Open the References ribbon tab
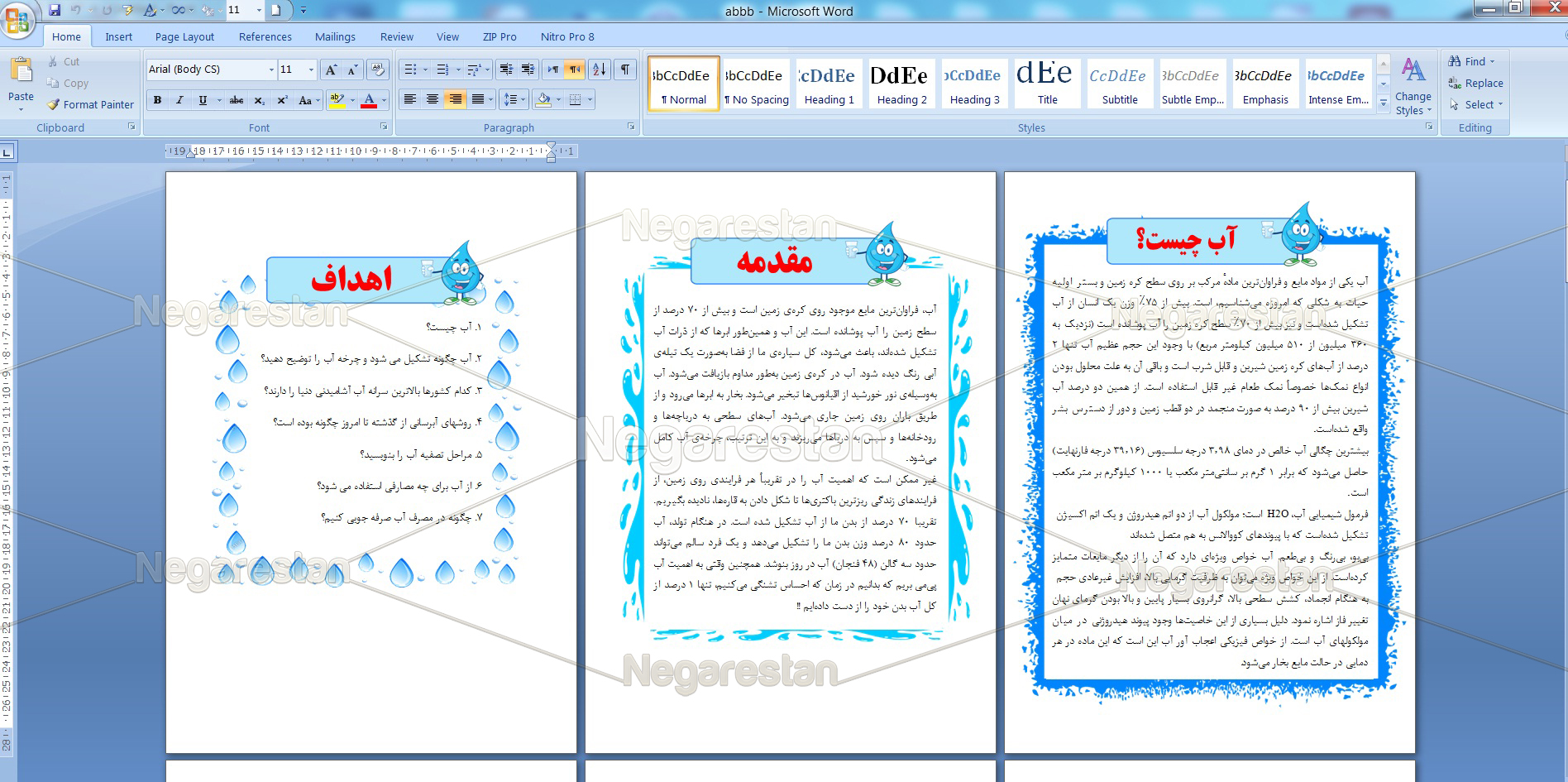 pyautogui.click(x=265, y=37)
